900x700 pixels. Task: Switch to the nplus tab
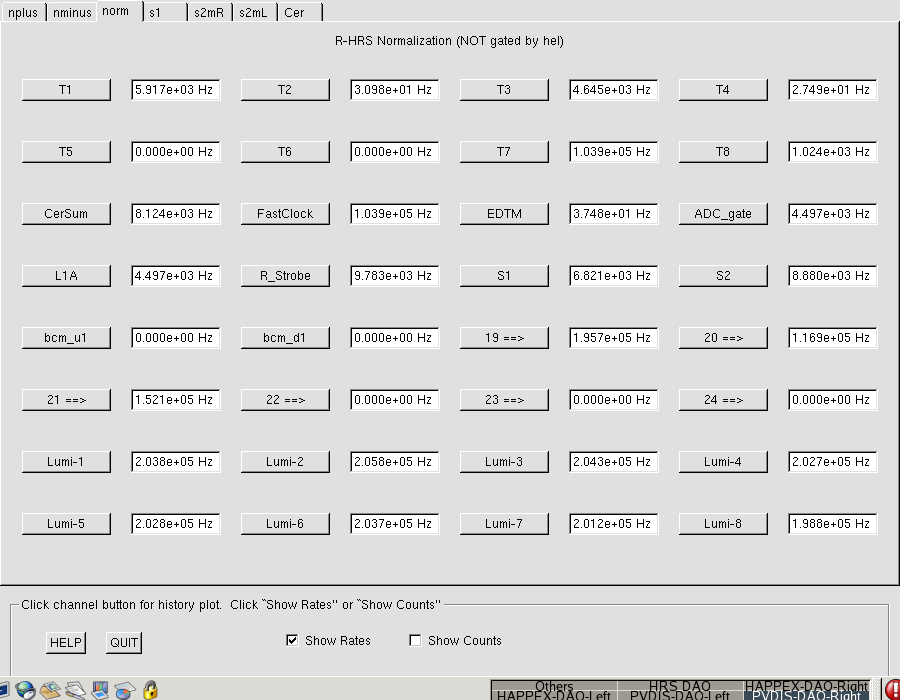(x=23, y=12)
